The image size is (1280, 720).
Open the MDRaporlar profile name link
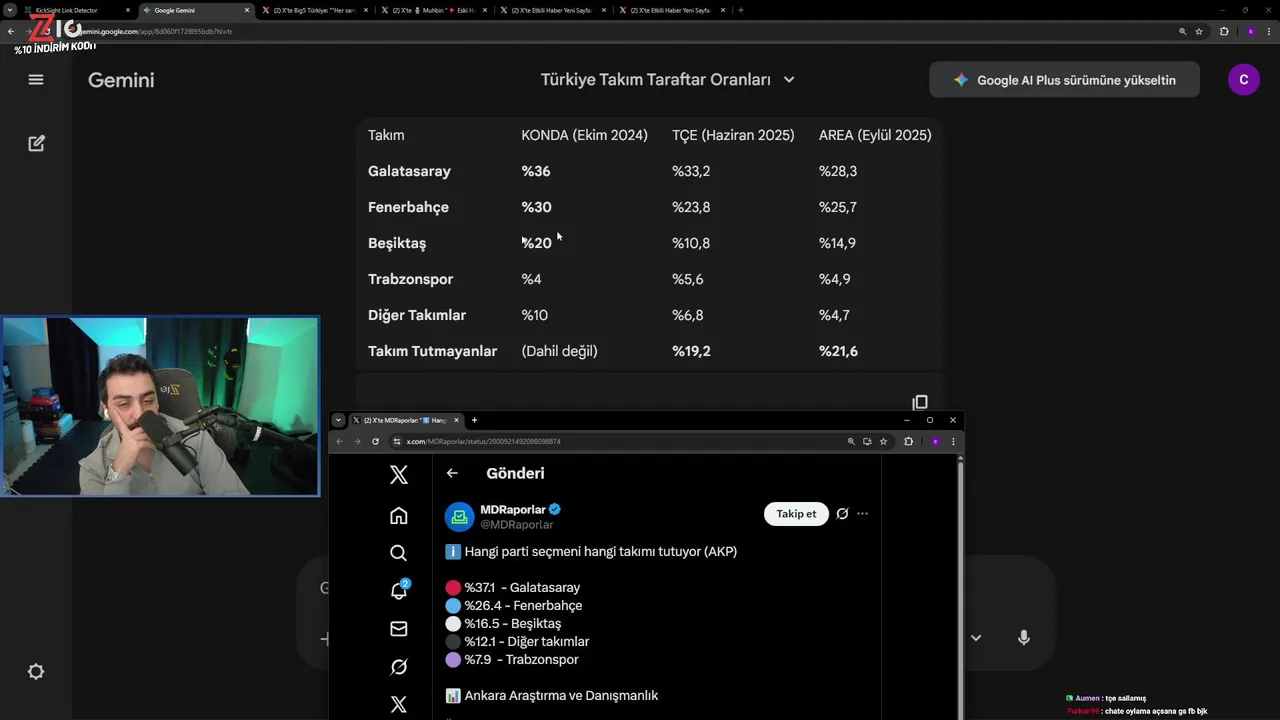[511, 510]
